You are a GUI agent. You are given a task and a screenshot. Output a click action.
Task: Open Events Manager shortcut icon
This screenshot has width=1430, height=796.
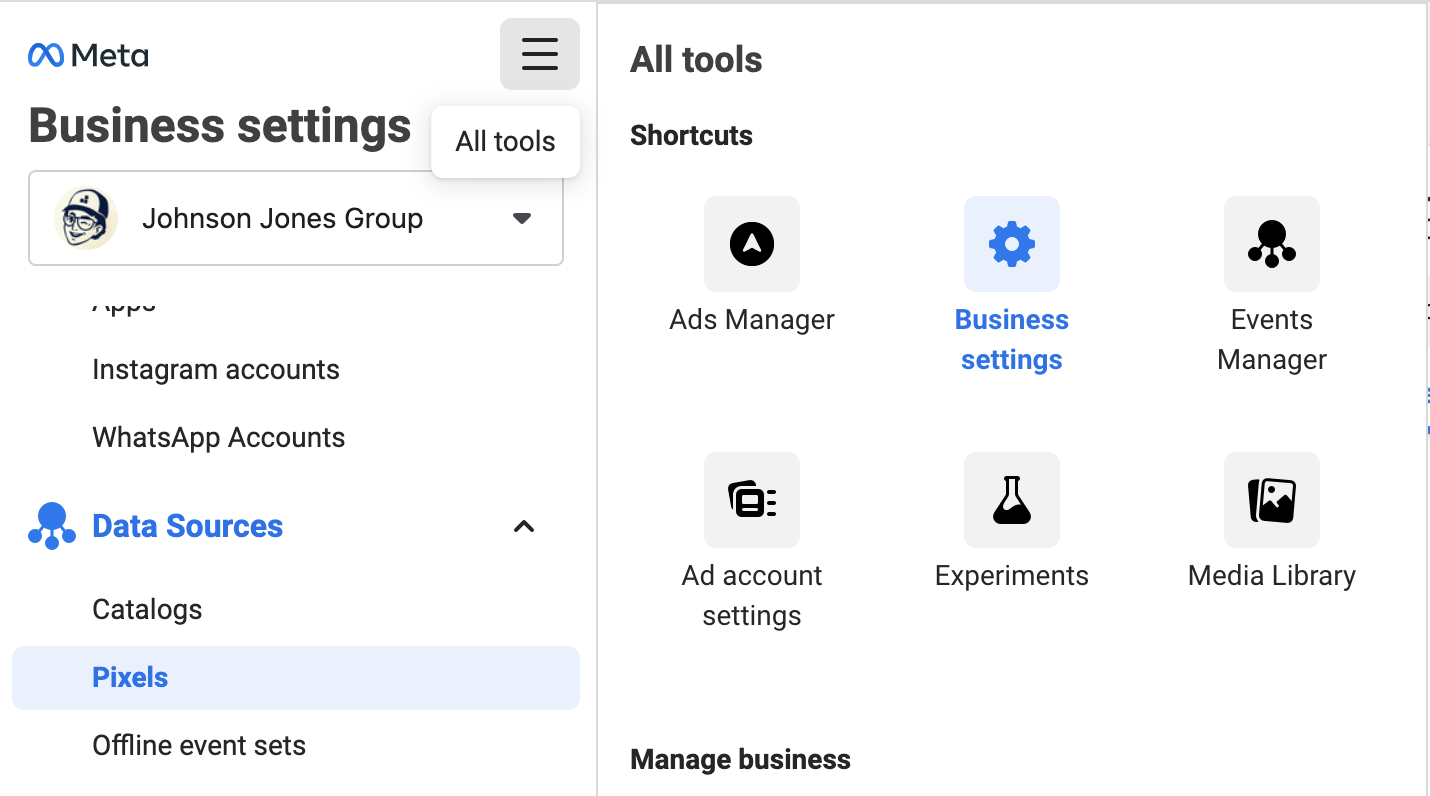1272,244
